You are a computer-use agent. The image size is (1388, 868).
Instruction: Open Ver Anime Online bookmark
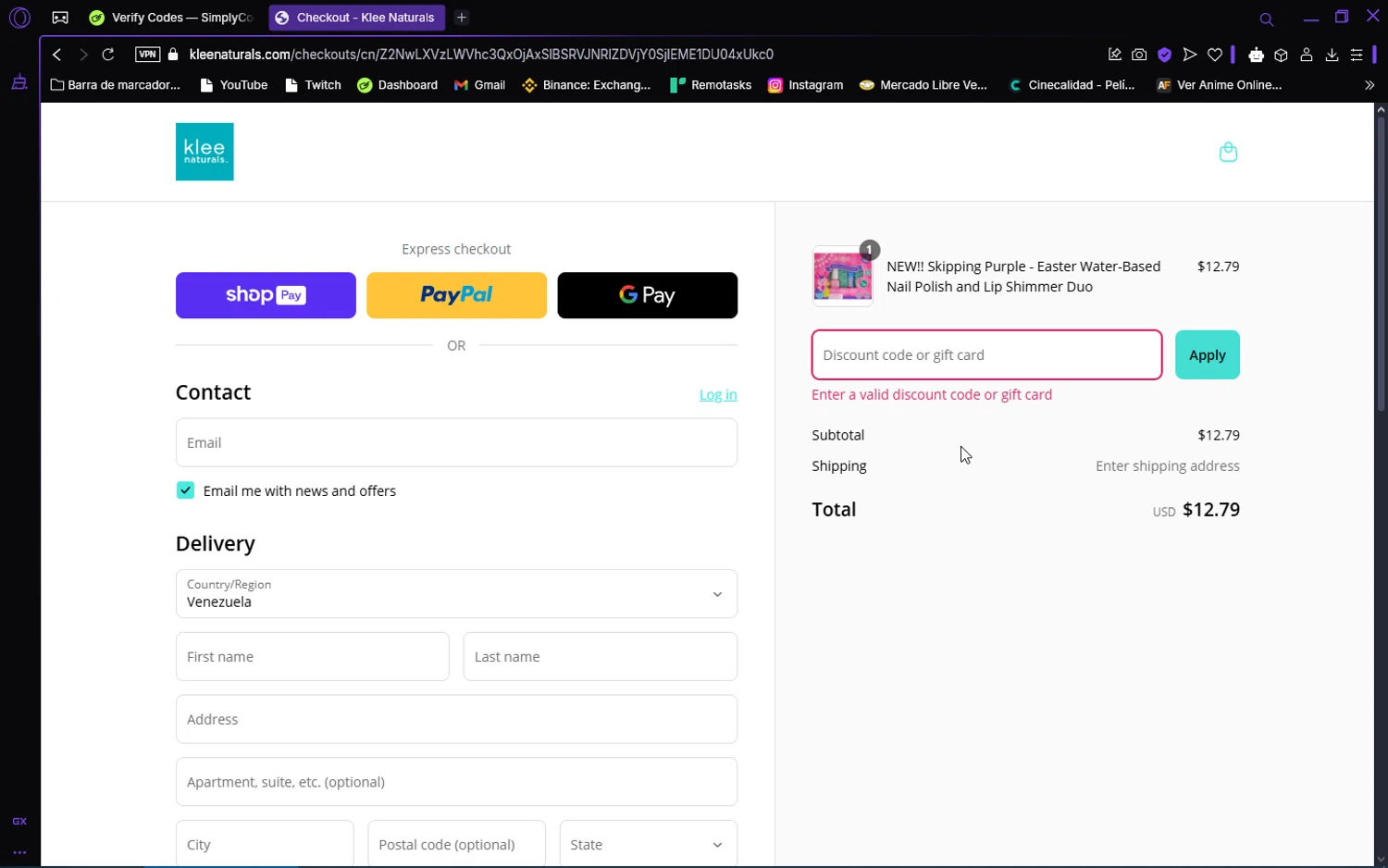click(x=1220, y=85)
